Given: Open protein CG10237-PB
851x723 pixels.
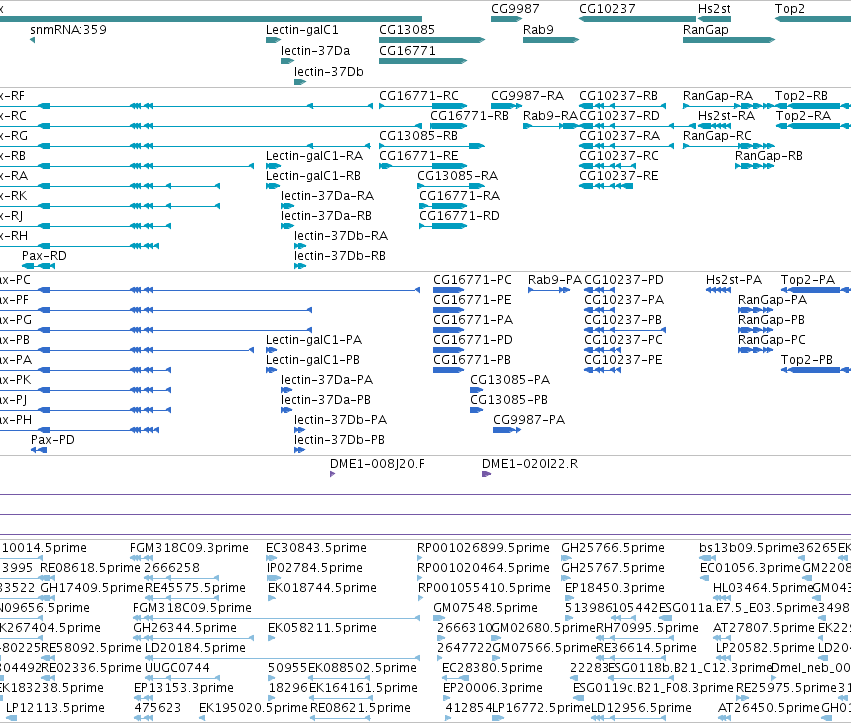Looking at the screenshot, I should [x=625, y=330].
